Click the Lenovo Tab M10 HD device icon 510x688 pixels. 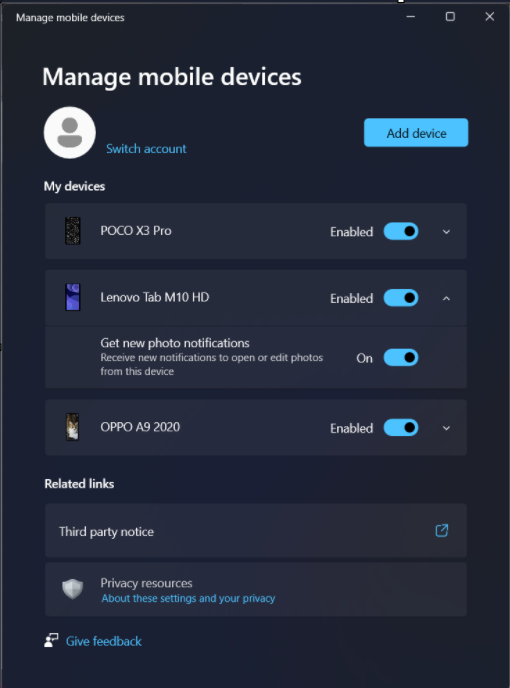73,297
